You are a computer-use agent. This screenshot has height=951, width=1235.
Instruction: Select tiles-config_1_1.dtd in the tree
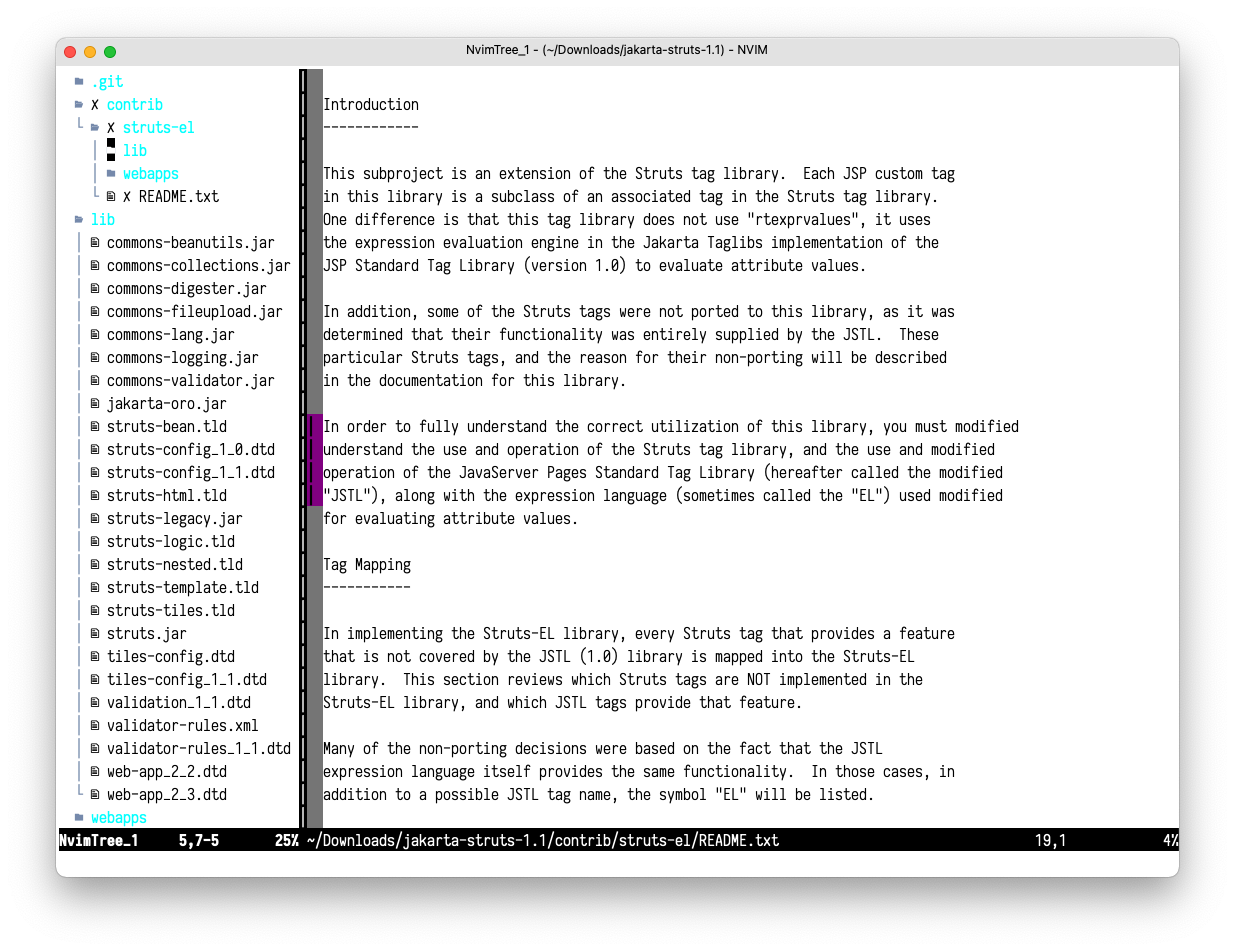pyautogui.click(x=187, y=680)
